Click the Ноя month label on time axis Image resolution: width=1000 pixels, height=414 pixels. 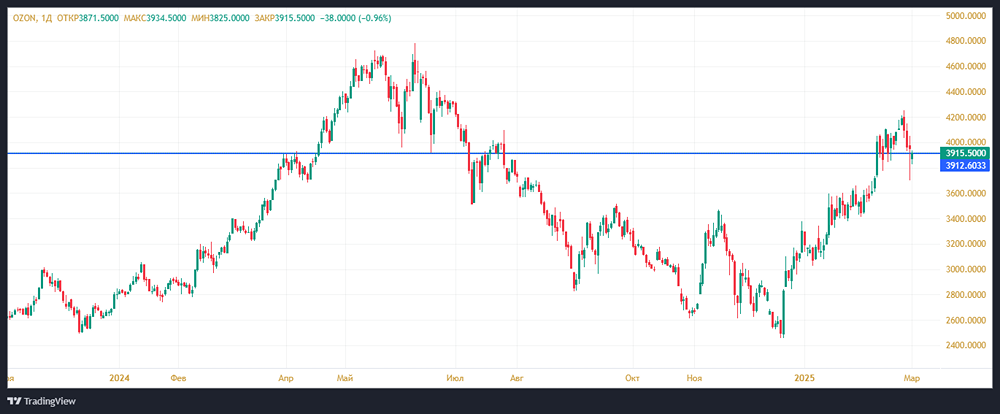click(x=696, y=378)
